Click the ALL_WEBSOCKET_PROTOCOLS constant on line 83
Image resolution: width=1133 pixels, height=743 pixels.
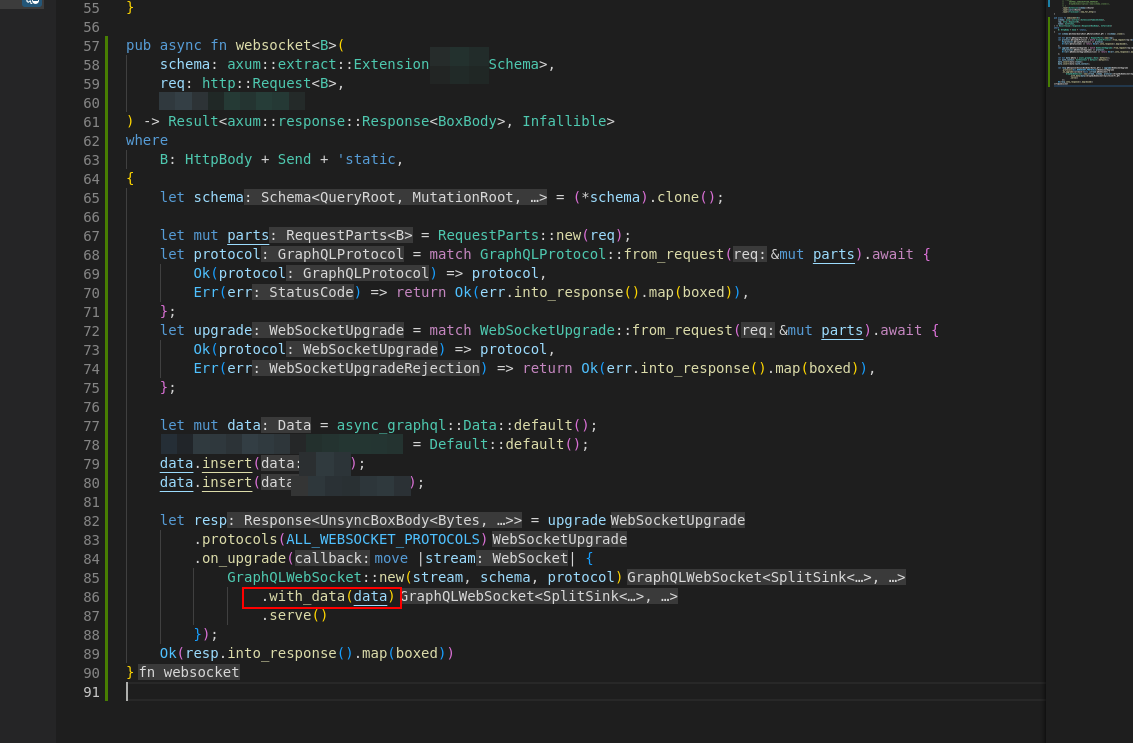[x=383, y=540]
